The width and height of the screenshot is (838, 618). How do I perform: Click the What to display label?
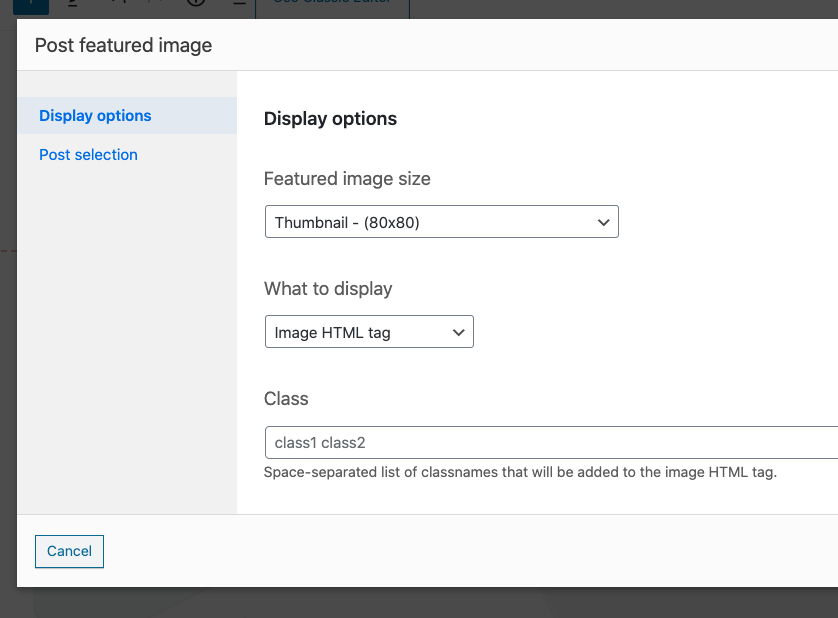(328, 289)
